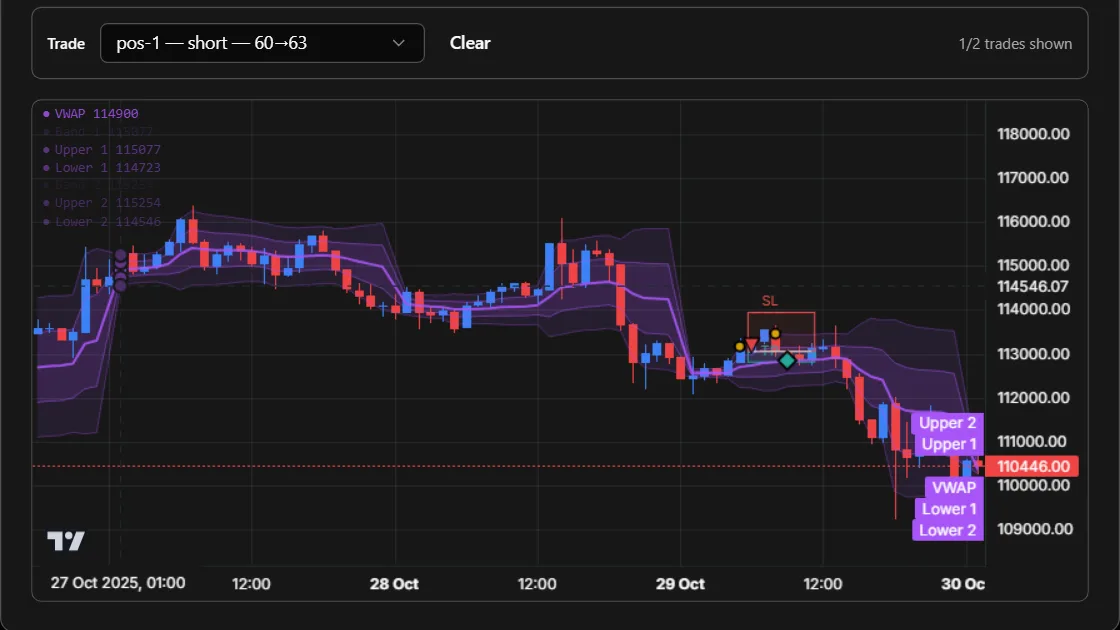The width and height of the screenshot is (1120, 630).
Task: Click the '1/2 trades shown' text
Action: tap(1015, 44)
